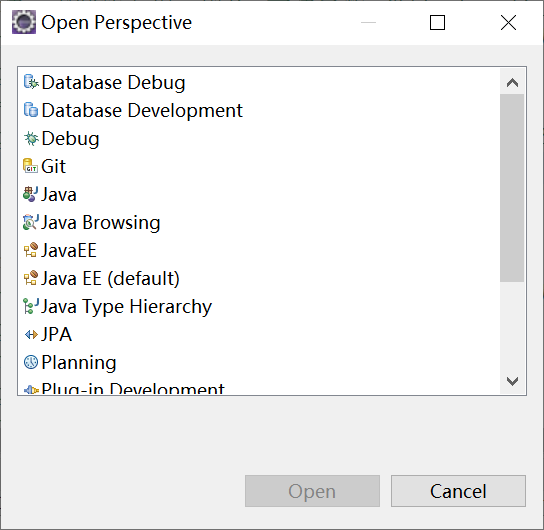Image resolution: width=544 pixels, height=530 pixels.
Task: Select the Java Browsing magnifier icon
Action: click(31, 222)
